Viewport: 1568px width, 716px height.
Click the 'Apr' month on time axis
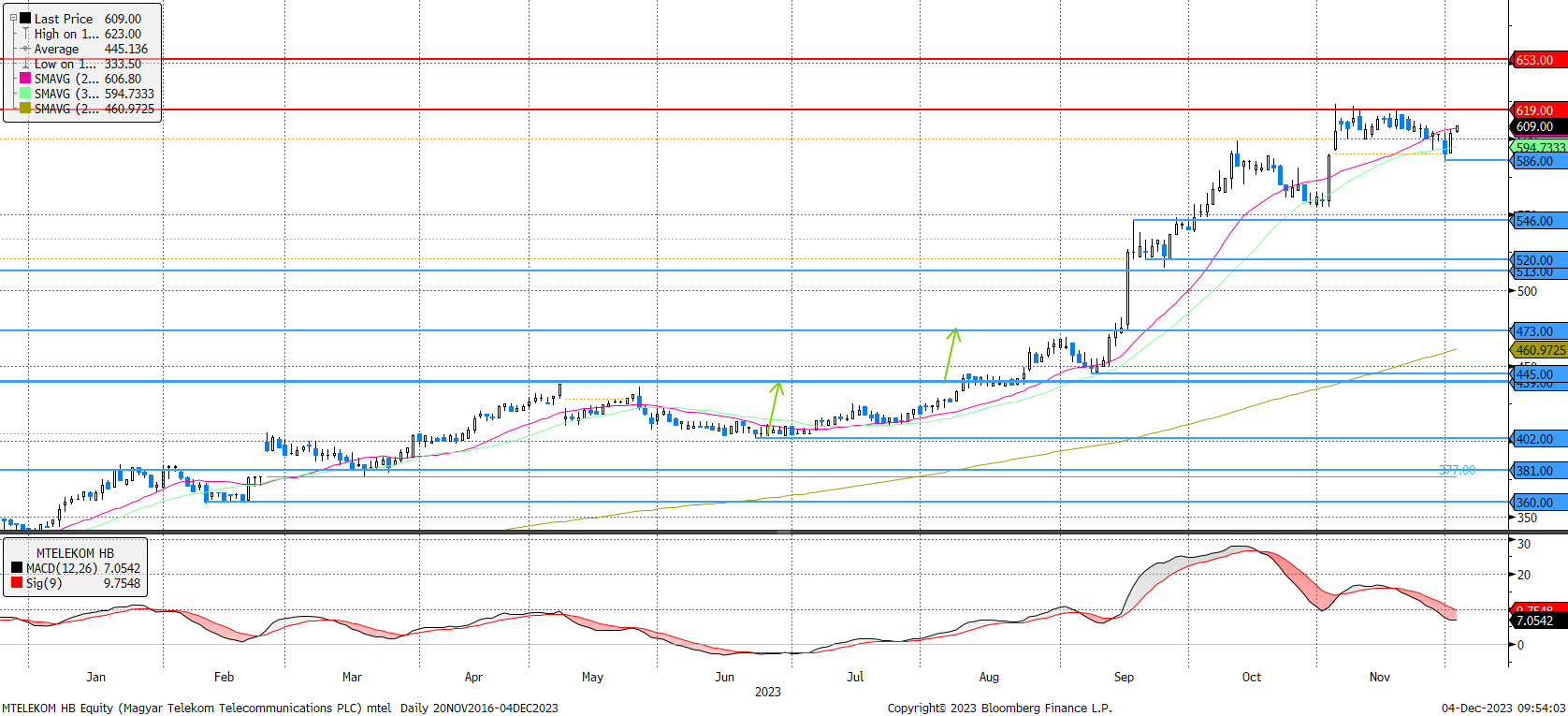coord(473,677)
